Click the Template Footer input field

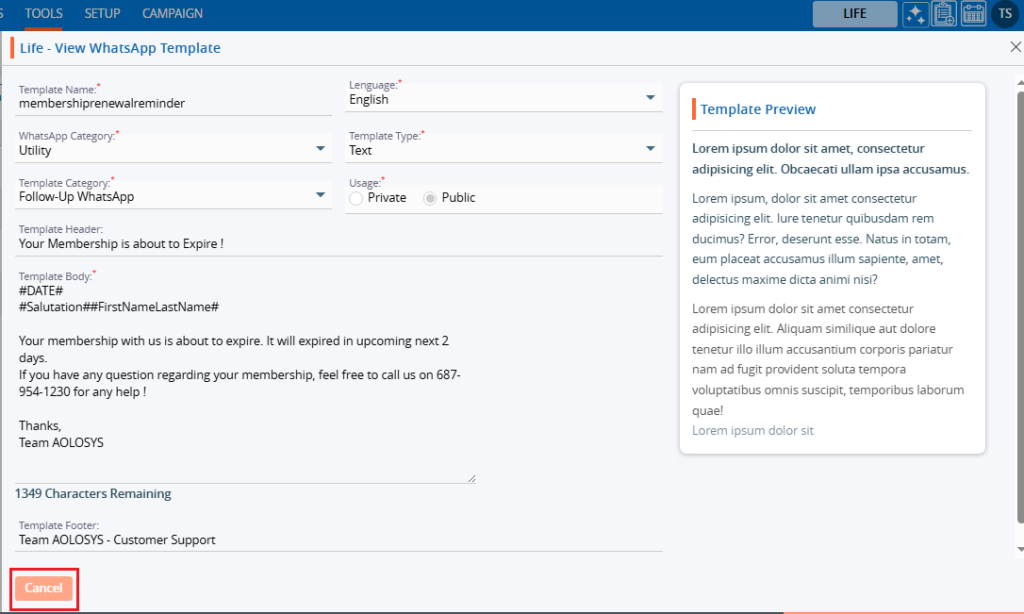click(340, 540)
